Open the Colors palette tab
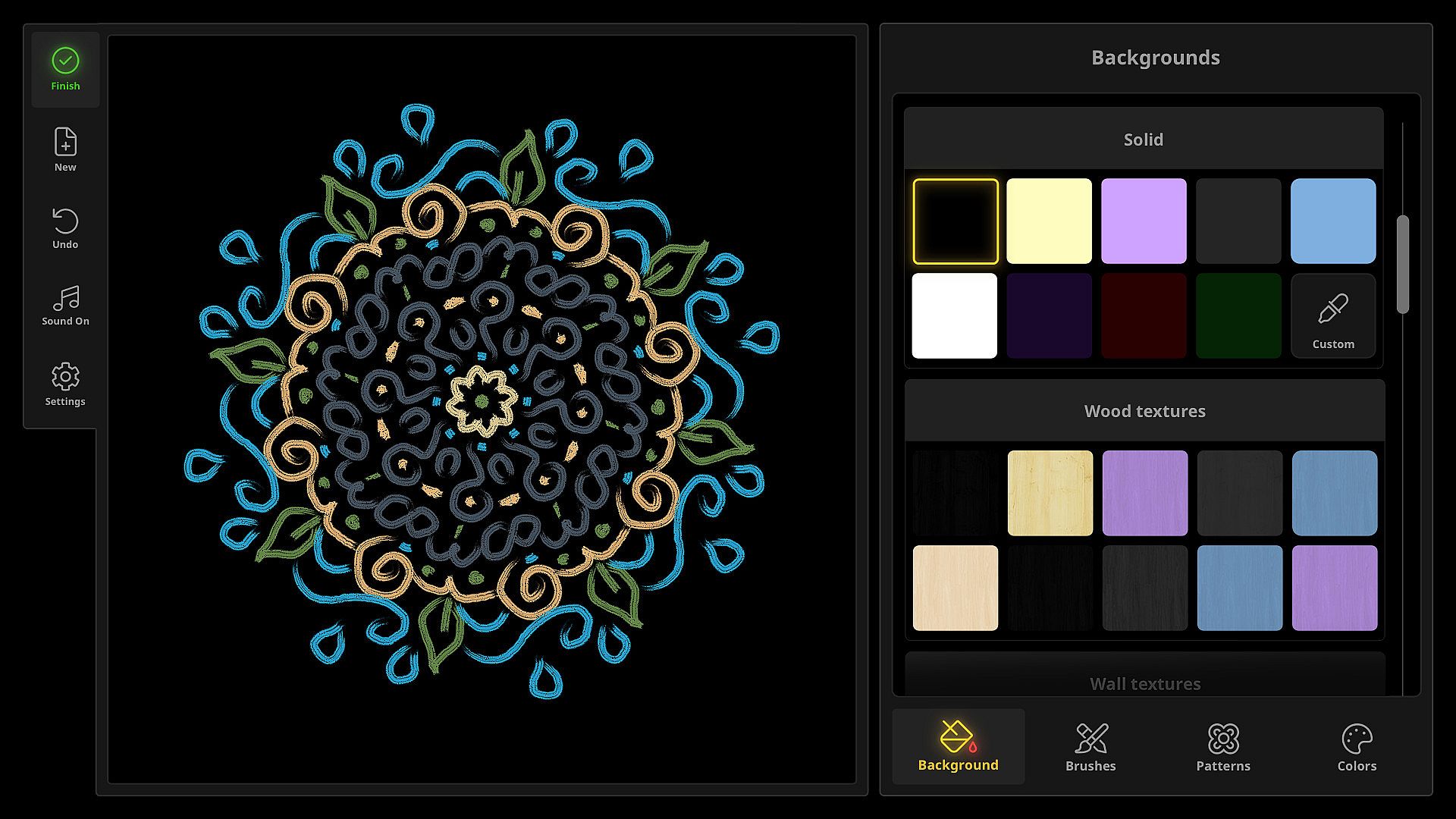 tap(1357, 747)
